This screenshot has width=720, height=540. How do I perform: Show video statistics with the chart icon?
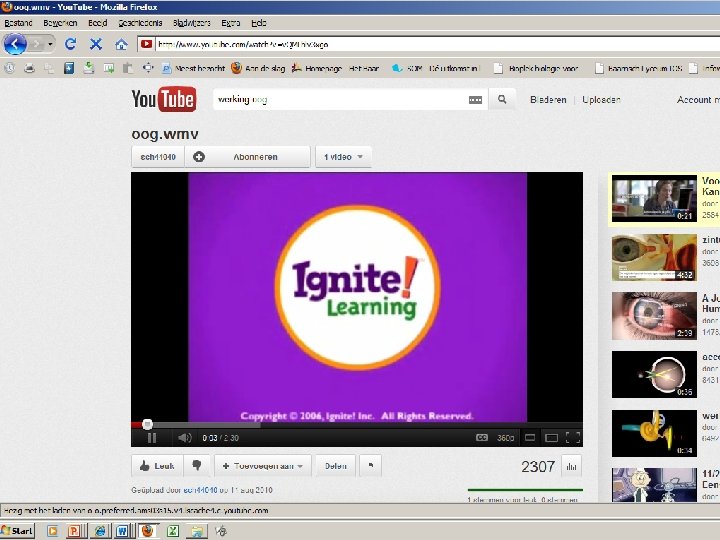click(571, 467)
